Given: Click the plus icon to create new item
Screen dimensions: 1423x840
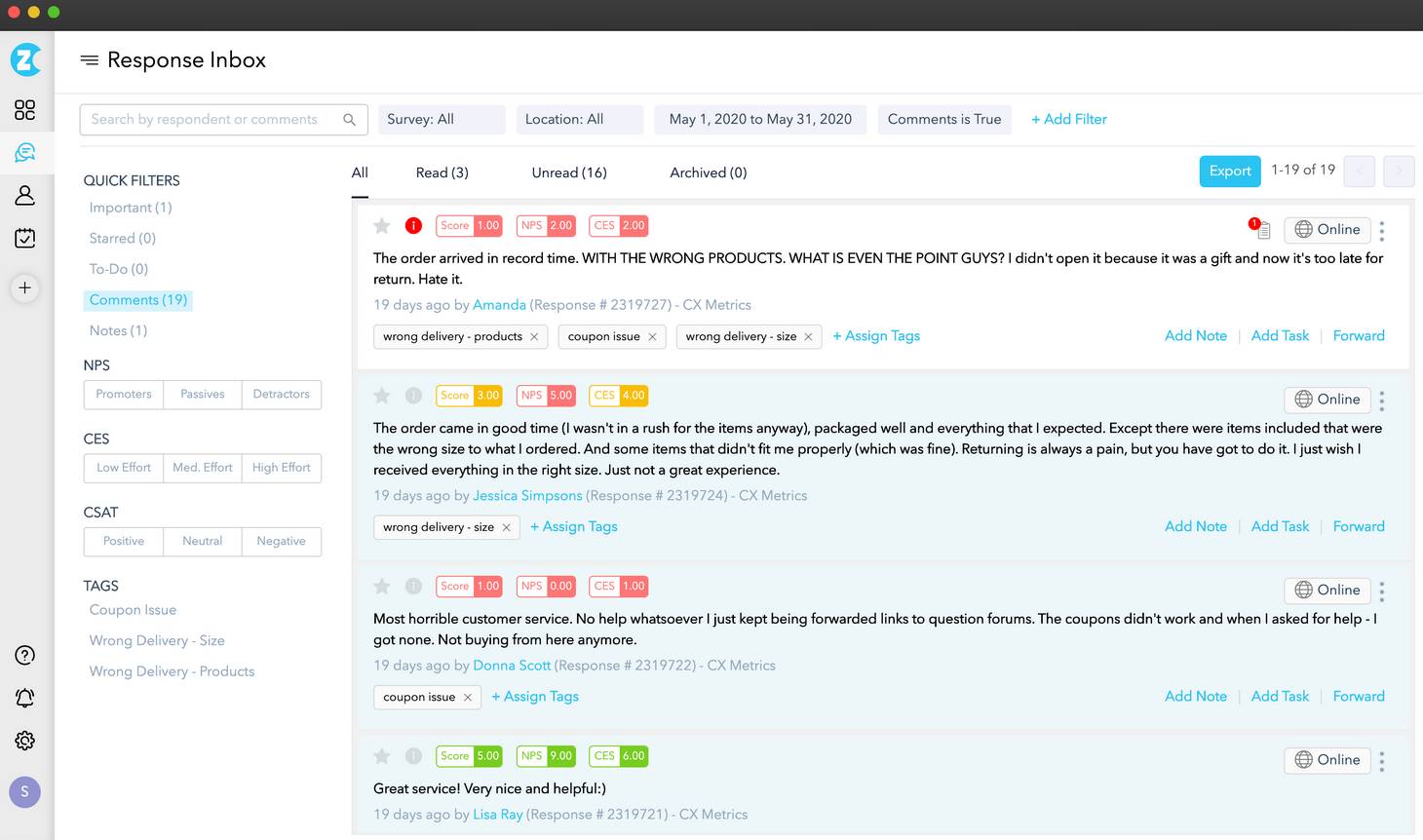Looking at the screenshot, I should [25, 287].
